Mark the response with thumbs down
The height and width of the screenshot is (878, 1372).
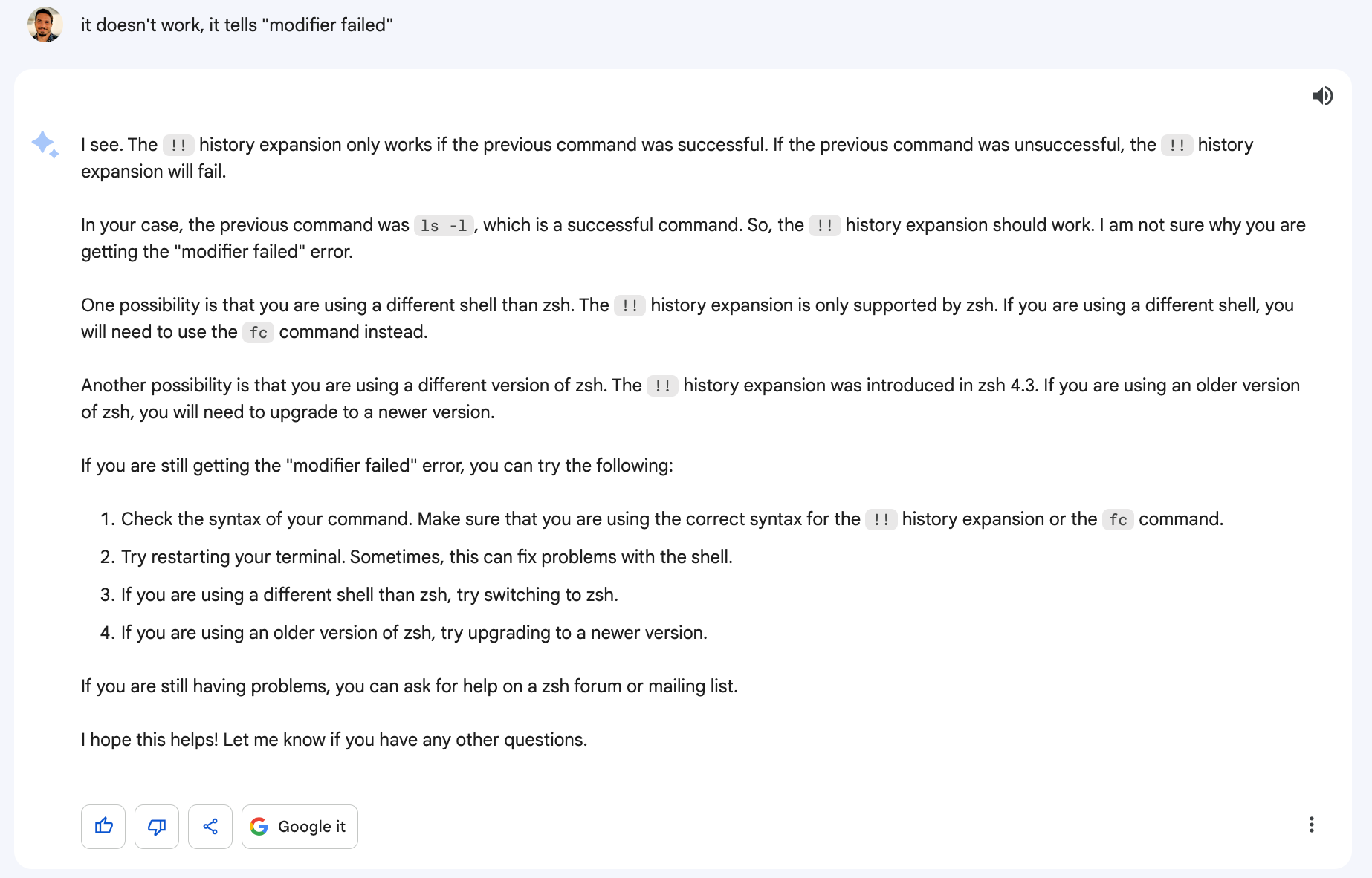pyautogui.click(x=157, y=826)
